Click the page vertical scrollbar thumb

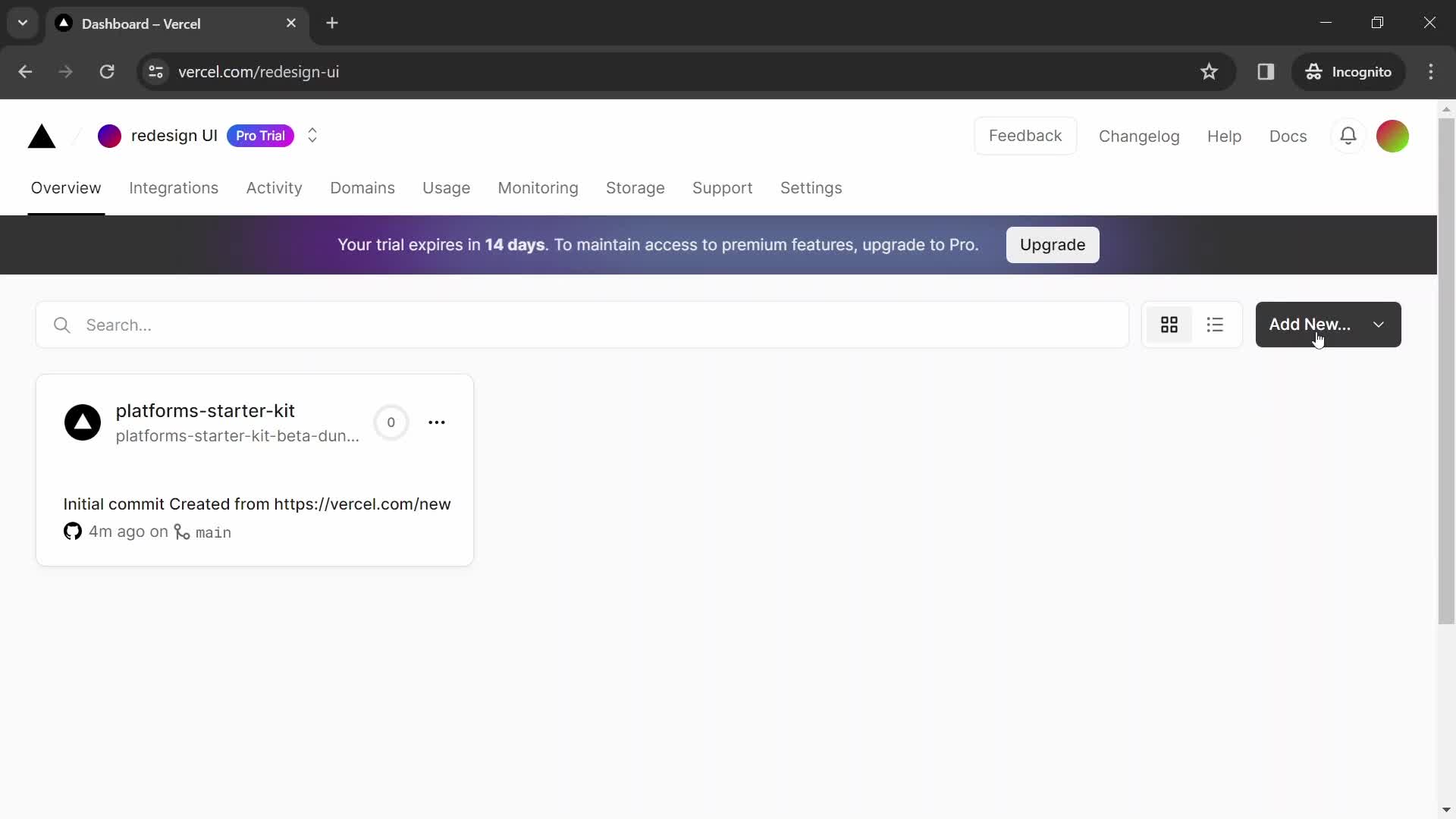(1446, 372)
